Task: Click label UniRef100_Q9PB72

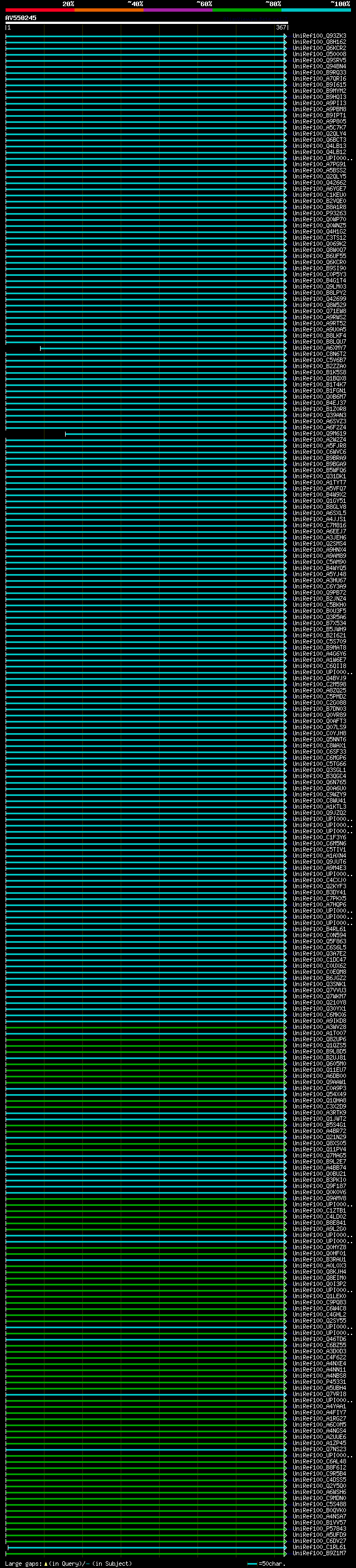Action: 319,593
